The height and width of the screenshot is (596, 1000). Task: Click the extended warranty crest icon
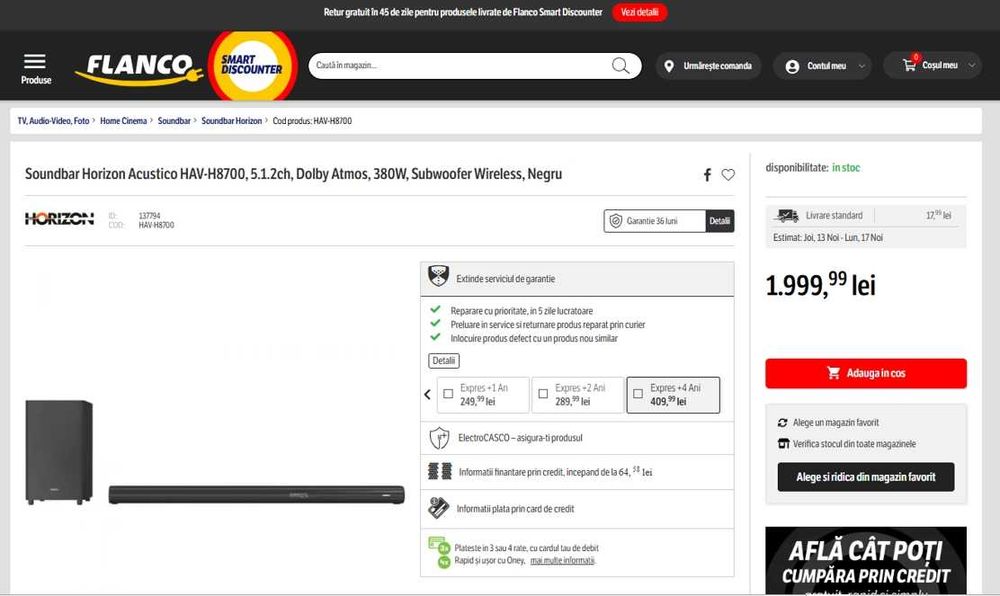click(438, 276)
